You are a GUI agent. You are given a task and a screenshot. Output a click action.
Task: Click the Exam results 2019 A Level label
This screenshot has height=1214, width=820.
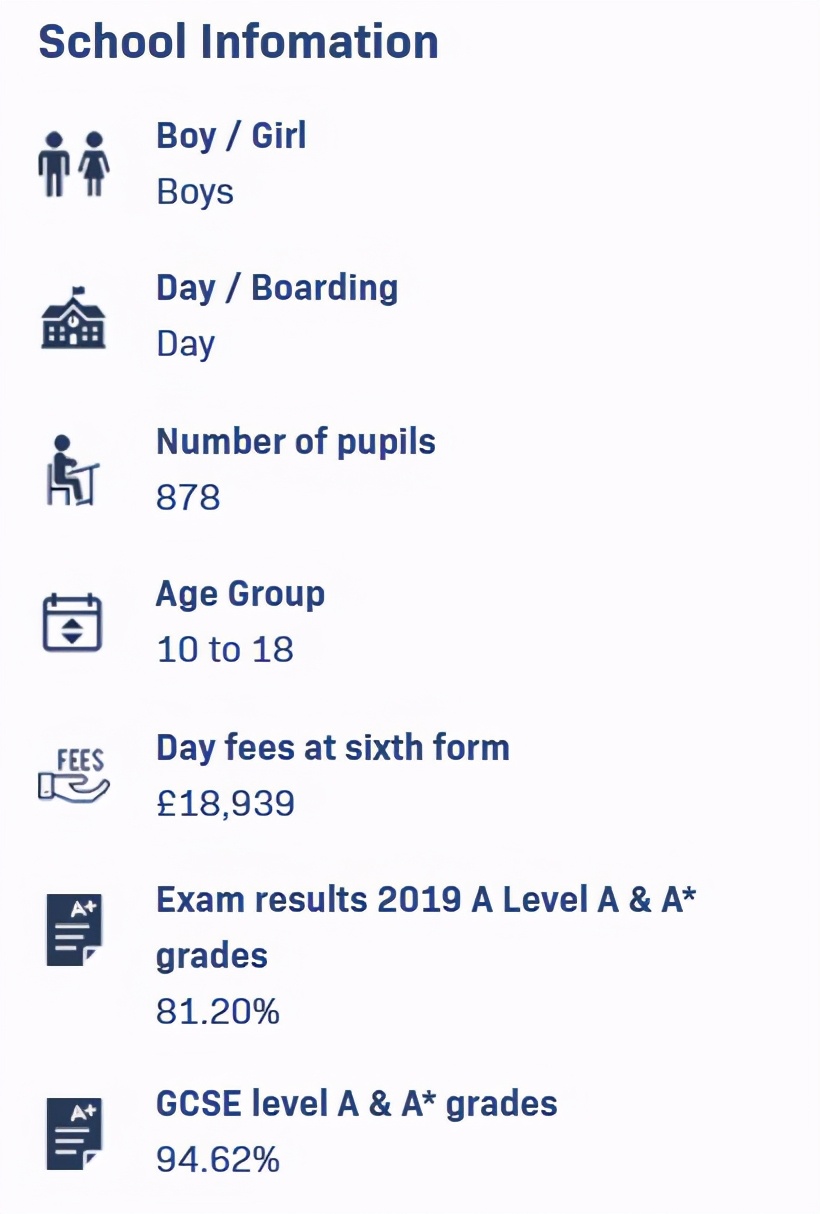tap(426, 900)
